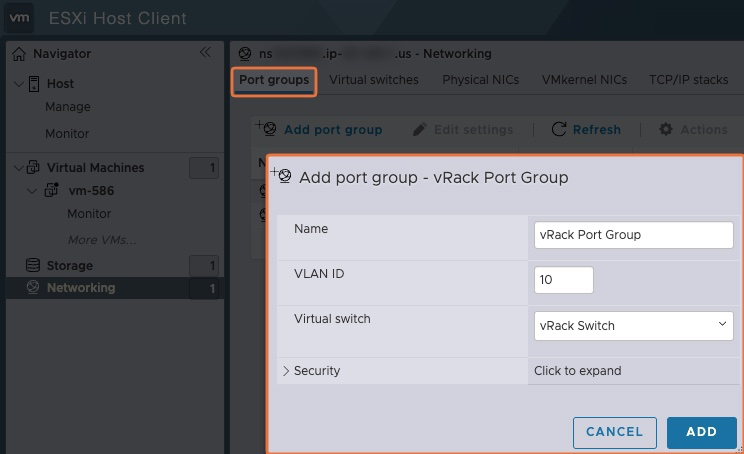Screen dimensions: 744x454
Task: Click the Storage database icon
Action: 33,265
